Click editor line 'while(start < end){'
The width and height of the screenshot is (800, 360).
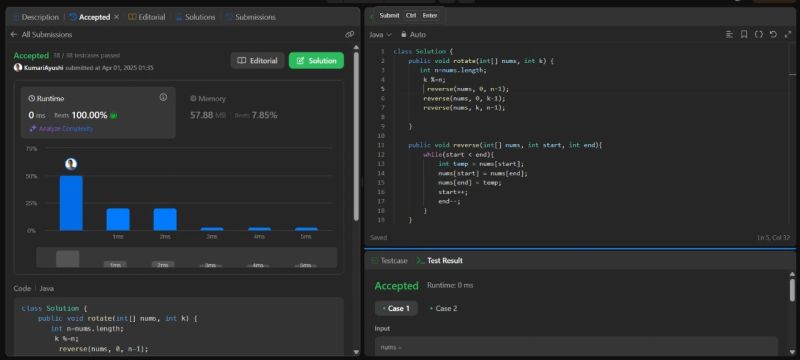click(x=459, y=155)
